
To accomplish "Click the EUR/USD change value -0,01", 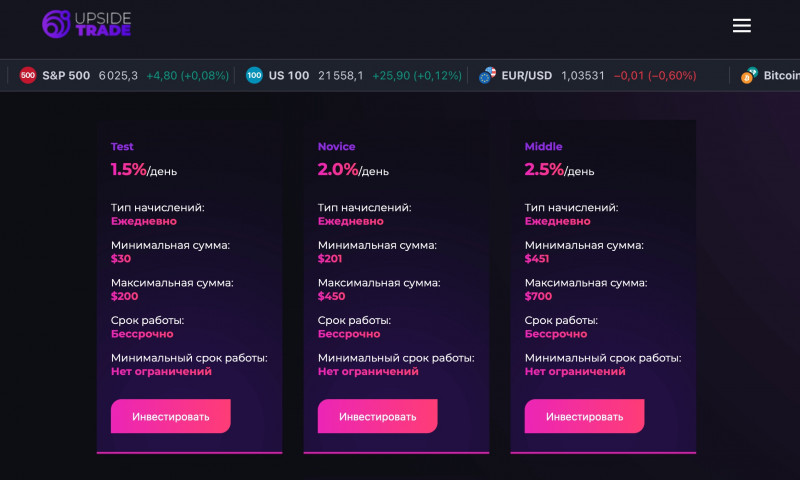I will (x=629, y=75).
